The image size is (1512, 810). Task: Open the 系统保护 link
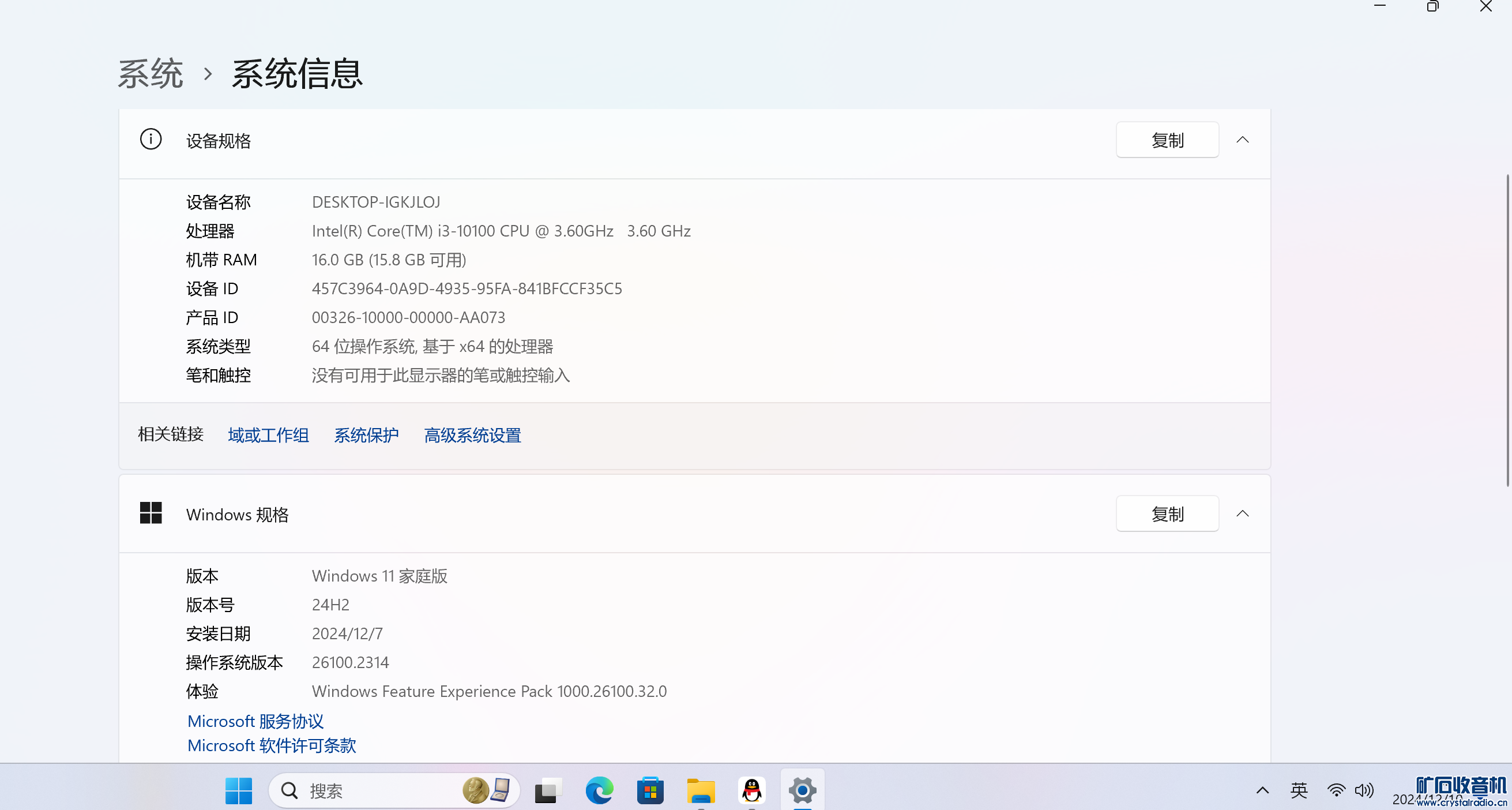click(366, 435)
